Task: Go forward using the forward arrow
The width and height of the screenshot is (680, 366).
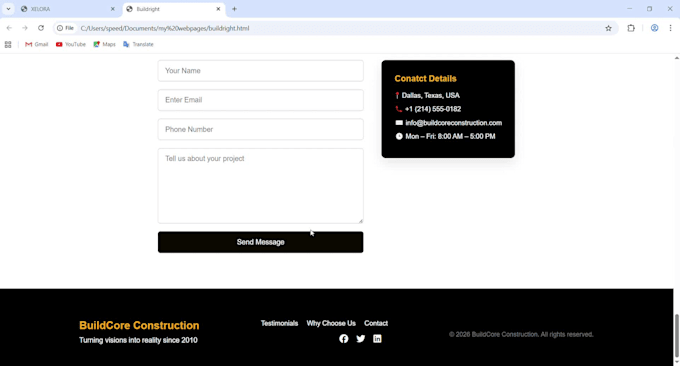Action: click(25, 28)
